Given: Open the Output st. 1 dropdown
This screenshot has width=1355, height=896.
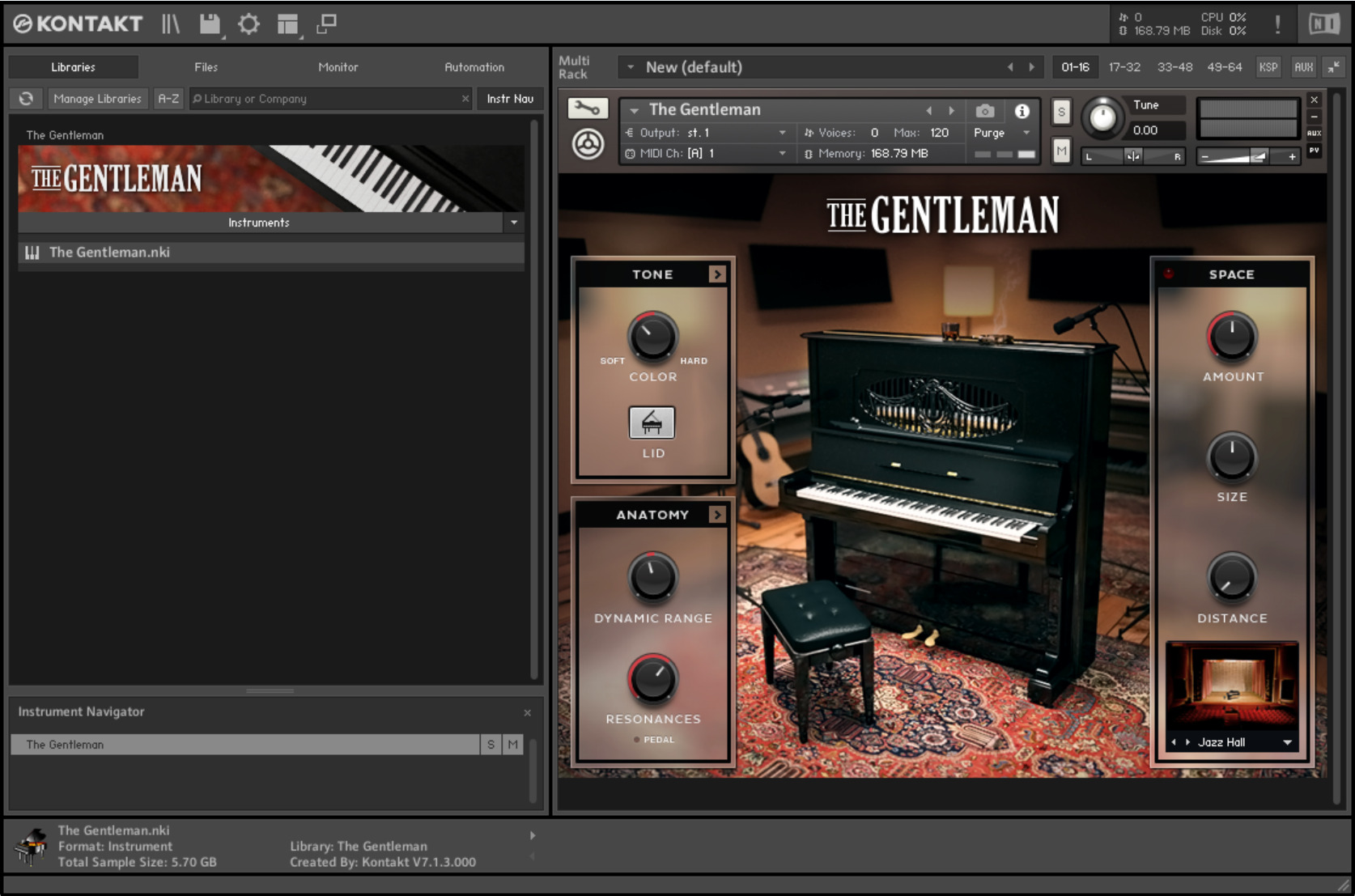Looking at the screenshot, I should 704,133.
